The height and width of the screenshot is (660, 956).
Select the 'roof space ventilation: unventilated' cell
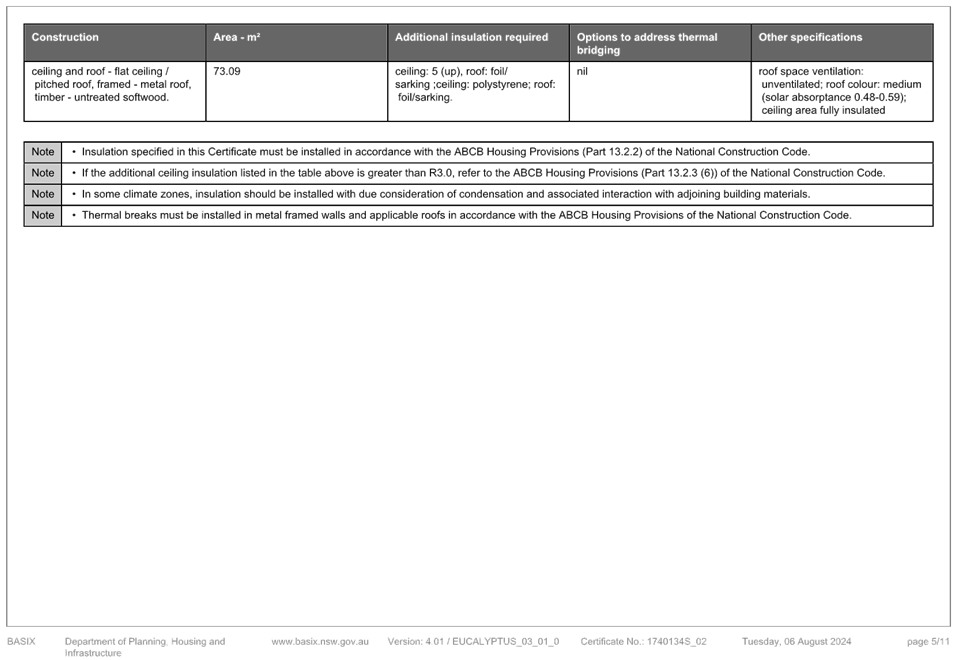842,91
